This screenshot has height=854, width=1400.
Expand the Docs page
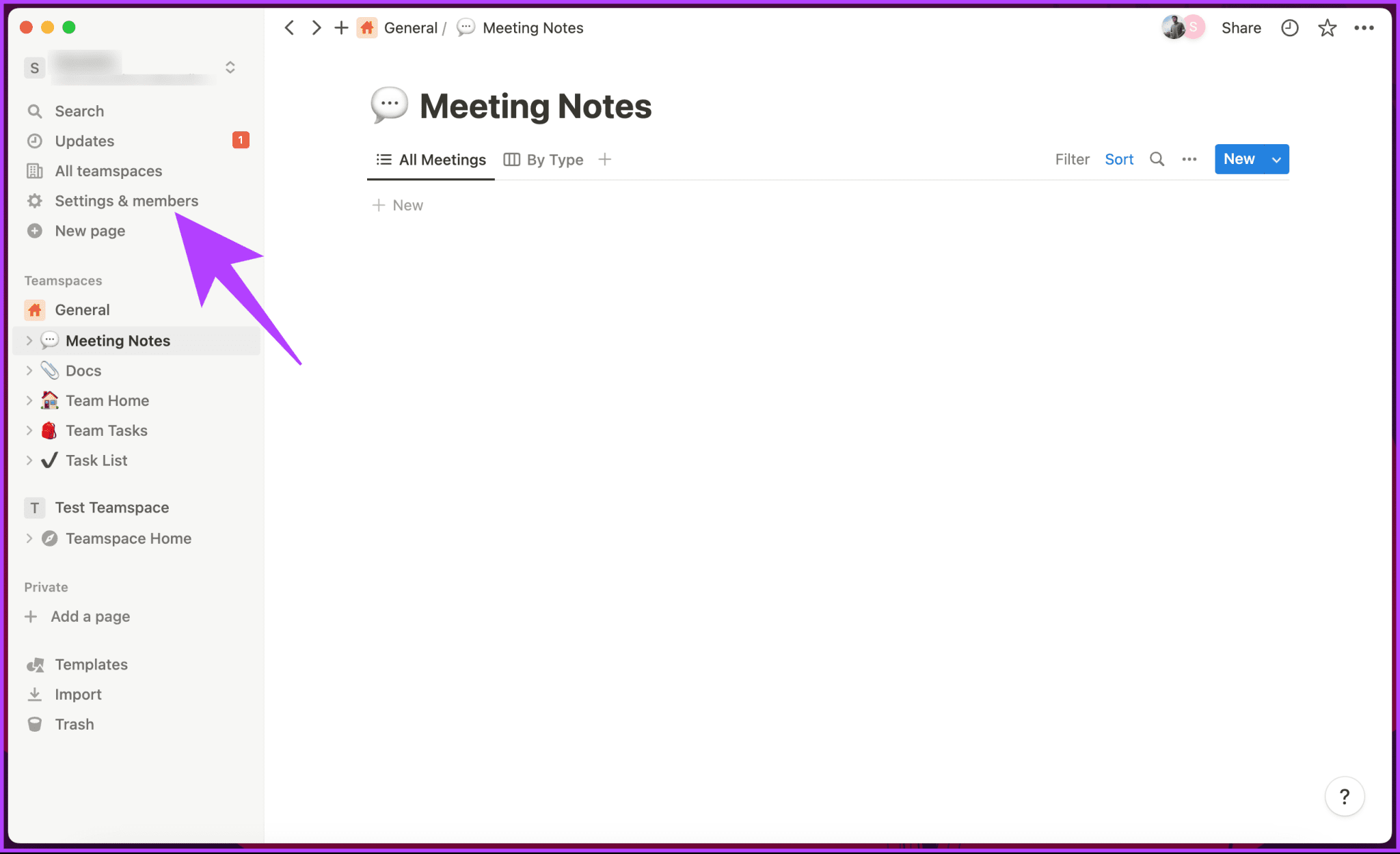29,370
